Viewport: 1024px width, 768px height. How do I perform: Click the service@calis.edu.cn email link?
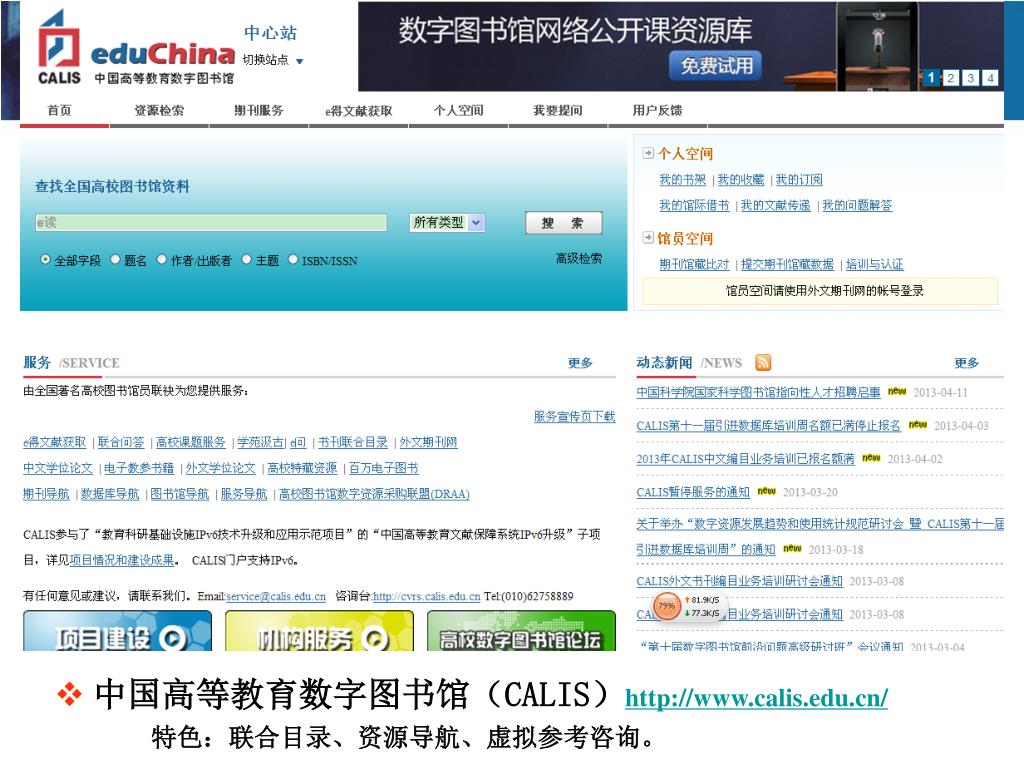[276, 596]
